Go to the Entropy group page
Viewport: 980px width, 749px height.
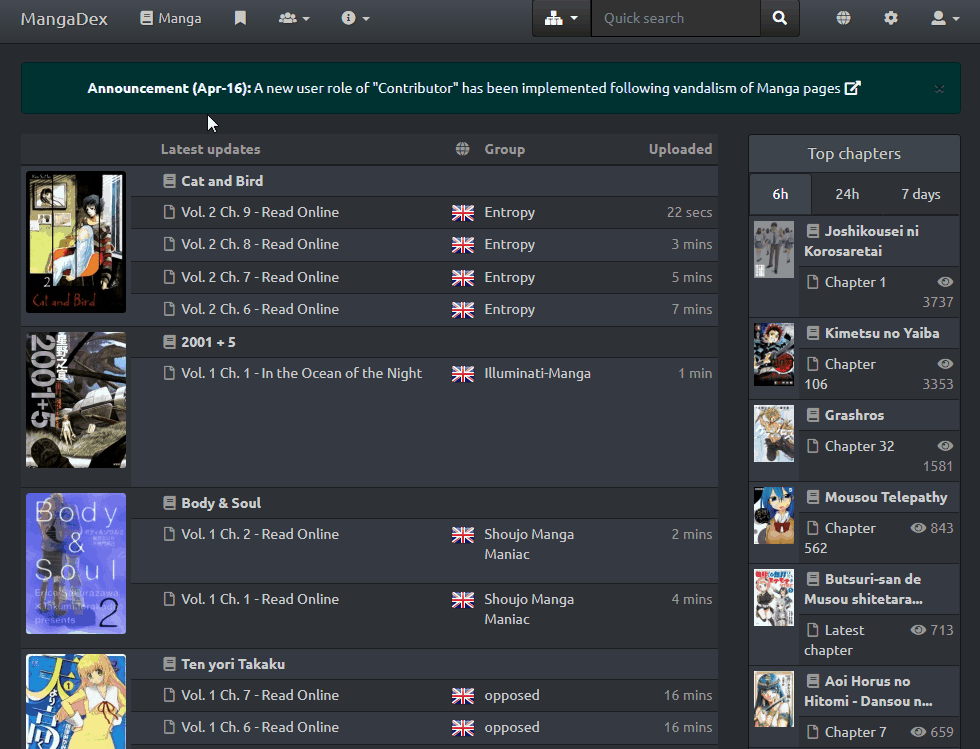coord(509,212)
